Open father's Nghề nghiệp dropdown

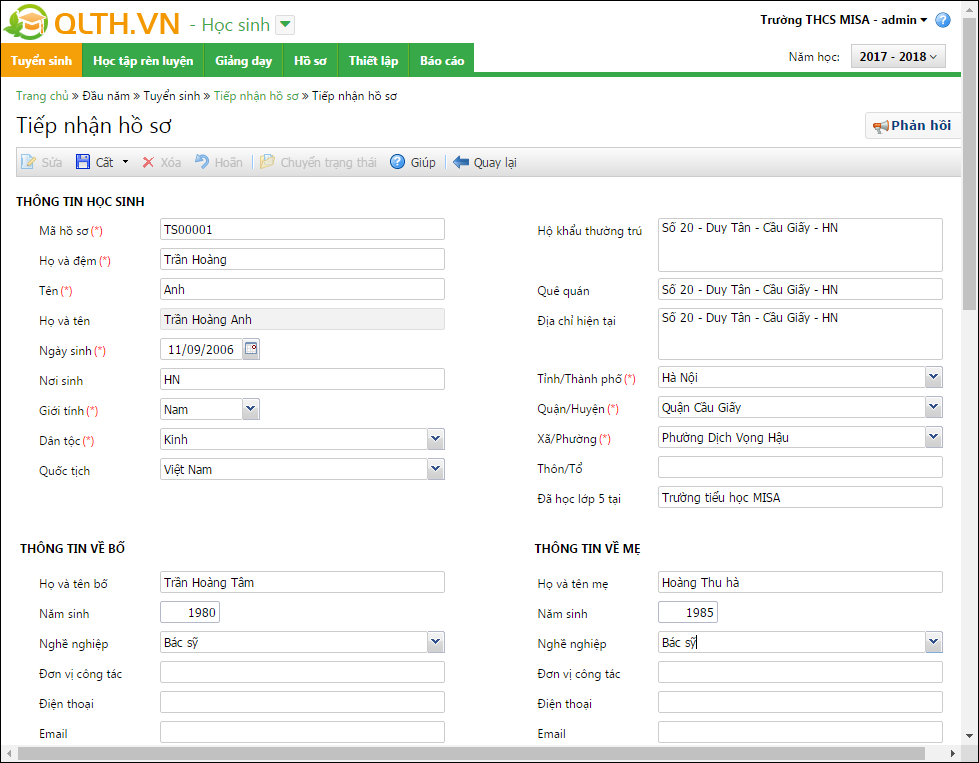pos(436,642)
